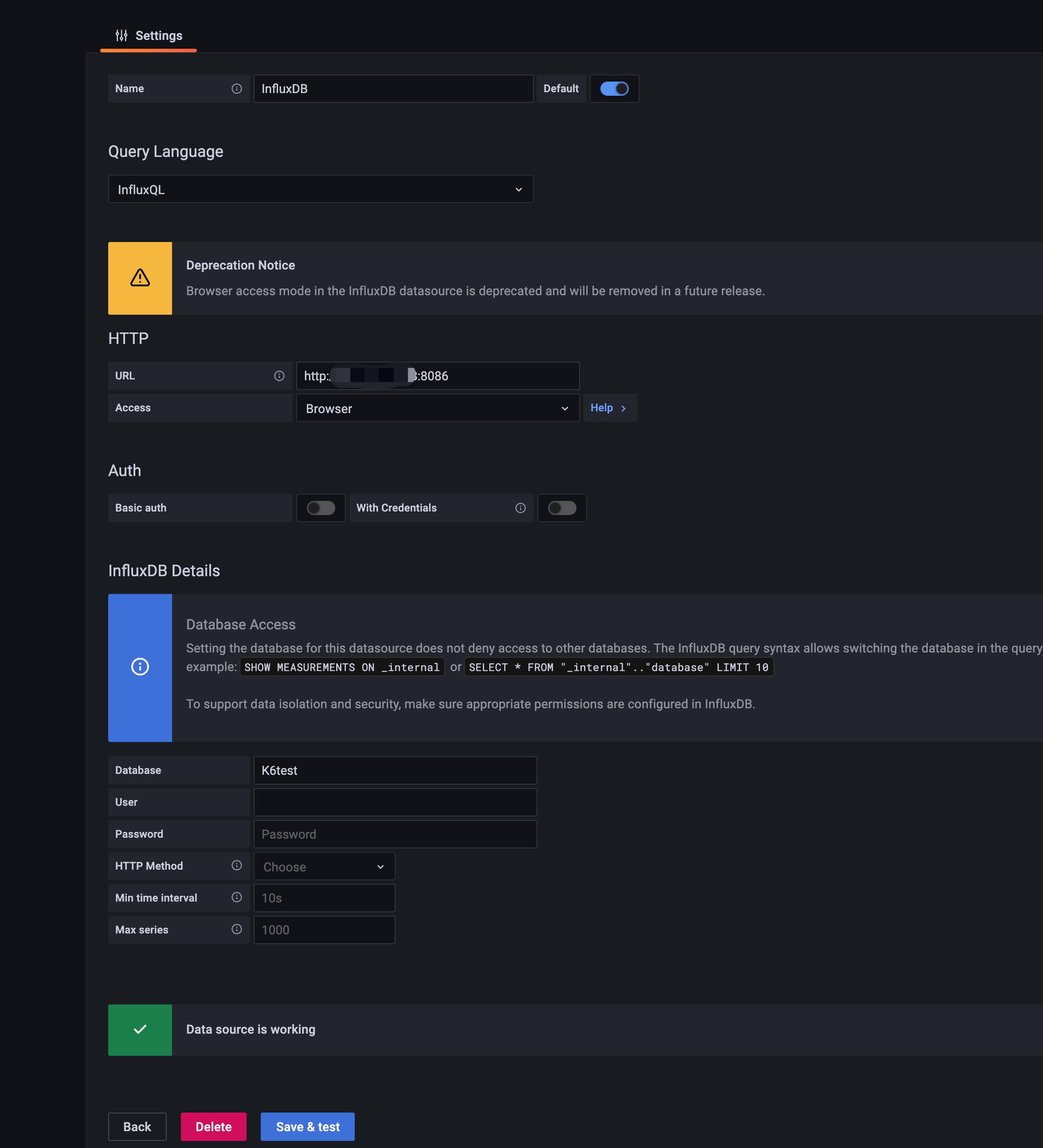Click the Deprecation Notice heading
Screen dimensions: 1043x1148
(x=240, y=266)
